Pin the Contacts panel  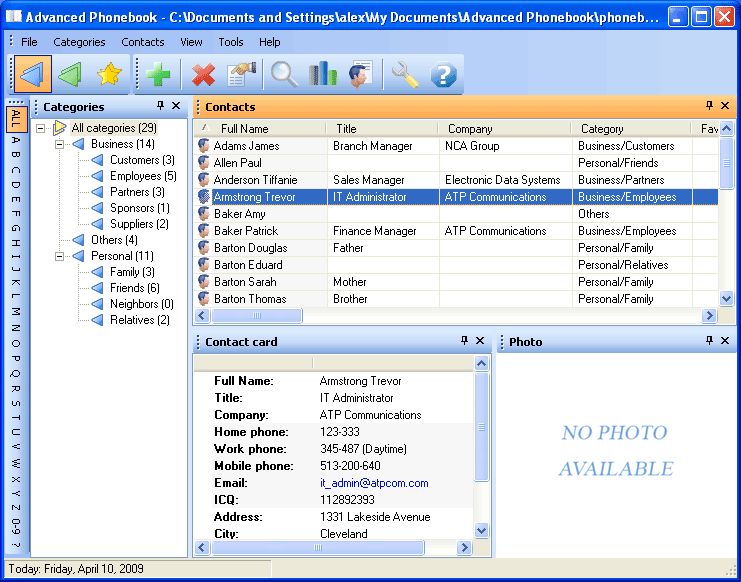[x=709, y=106]
